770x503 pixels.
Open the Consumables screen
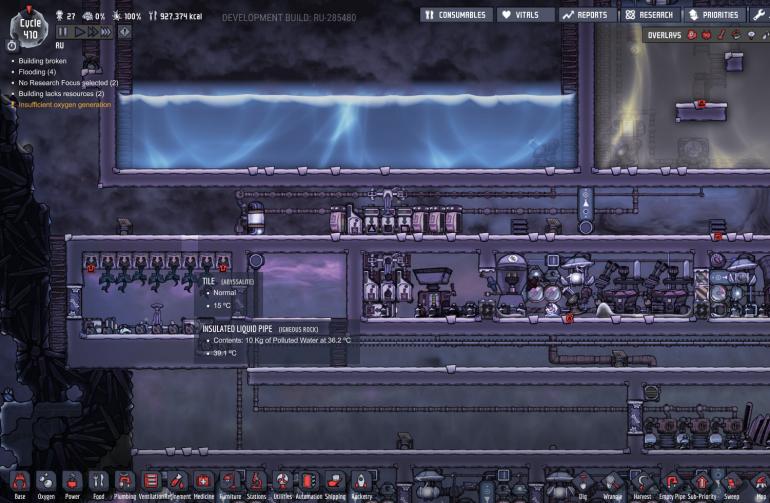456,15
